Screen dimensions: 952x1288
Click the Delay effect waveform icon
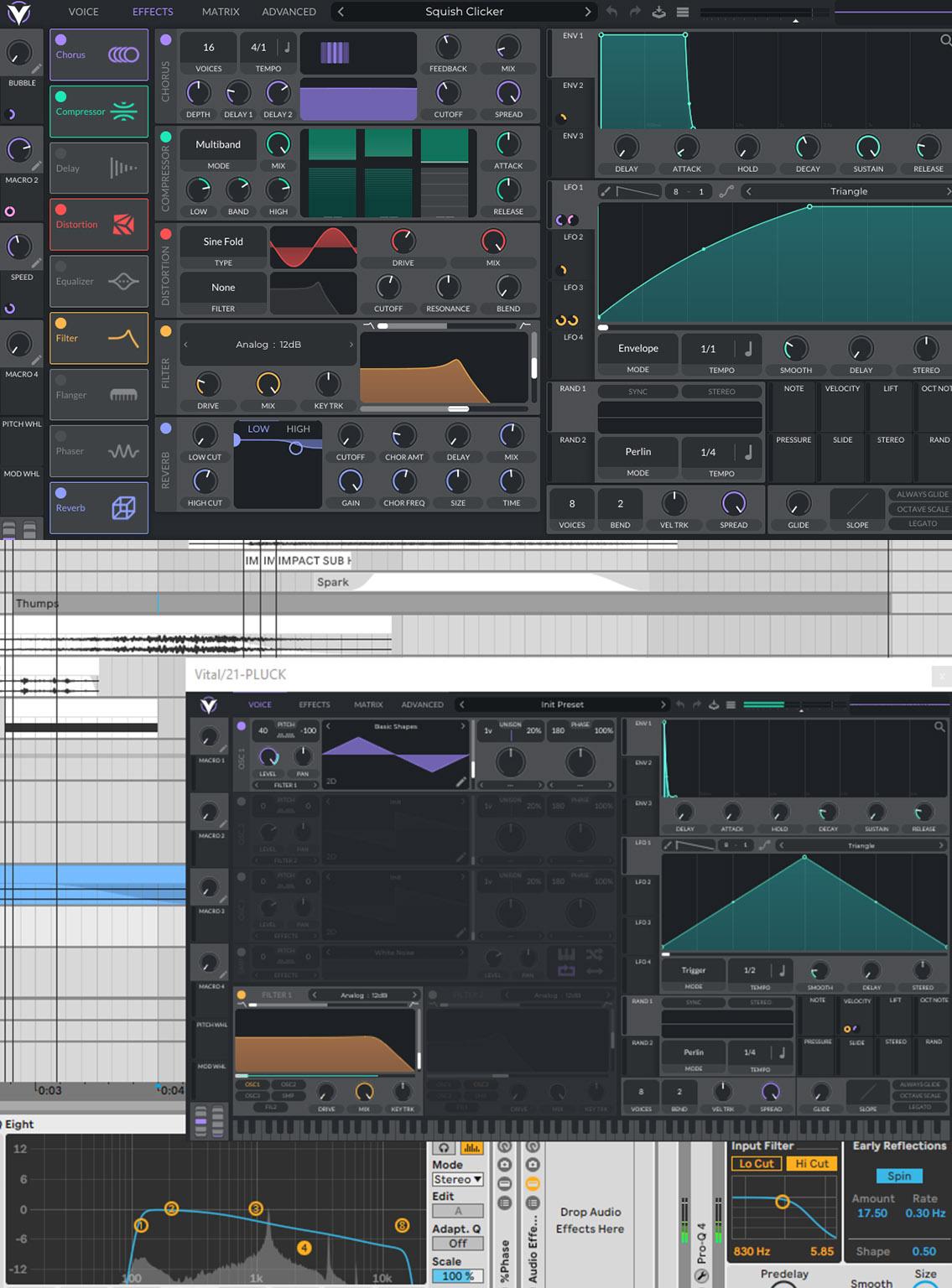123,168
